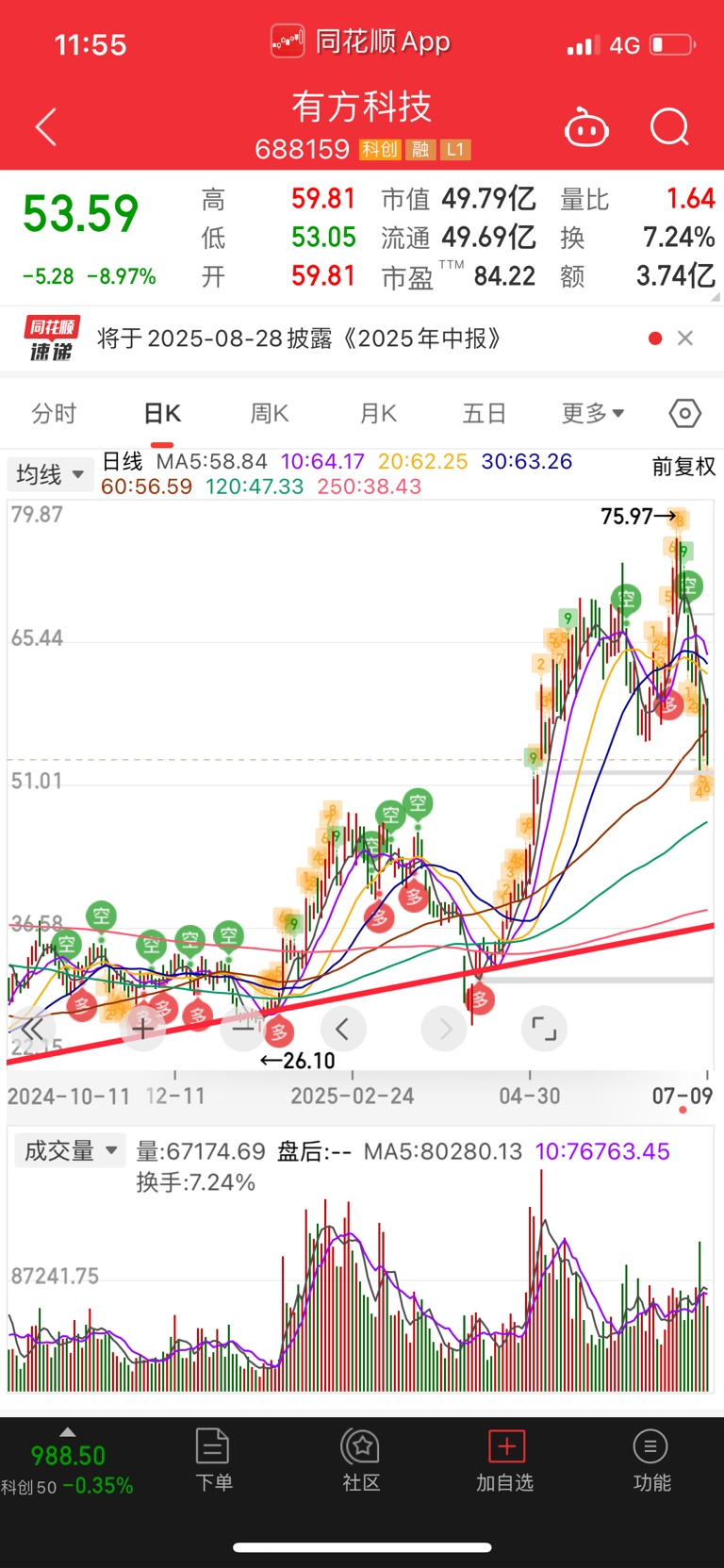724x1568 pixels.
Task: Tap the 融 margin tag
Action: pyautogui.click(x=420, y=150)
